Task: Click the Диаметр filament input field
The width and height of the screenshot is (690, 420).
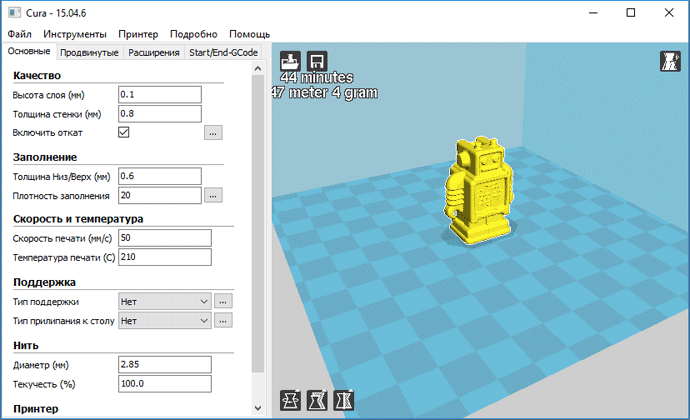Action: point(165,365)
